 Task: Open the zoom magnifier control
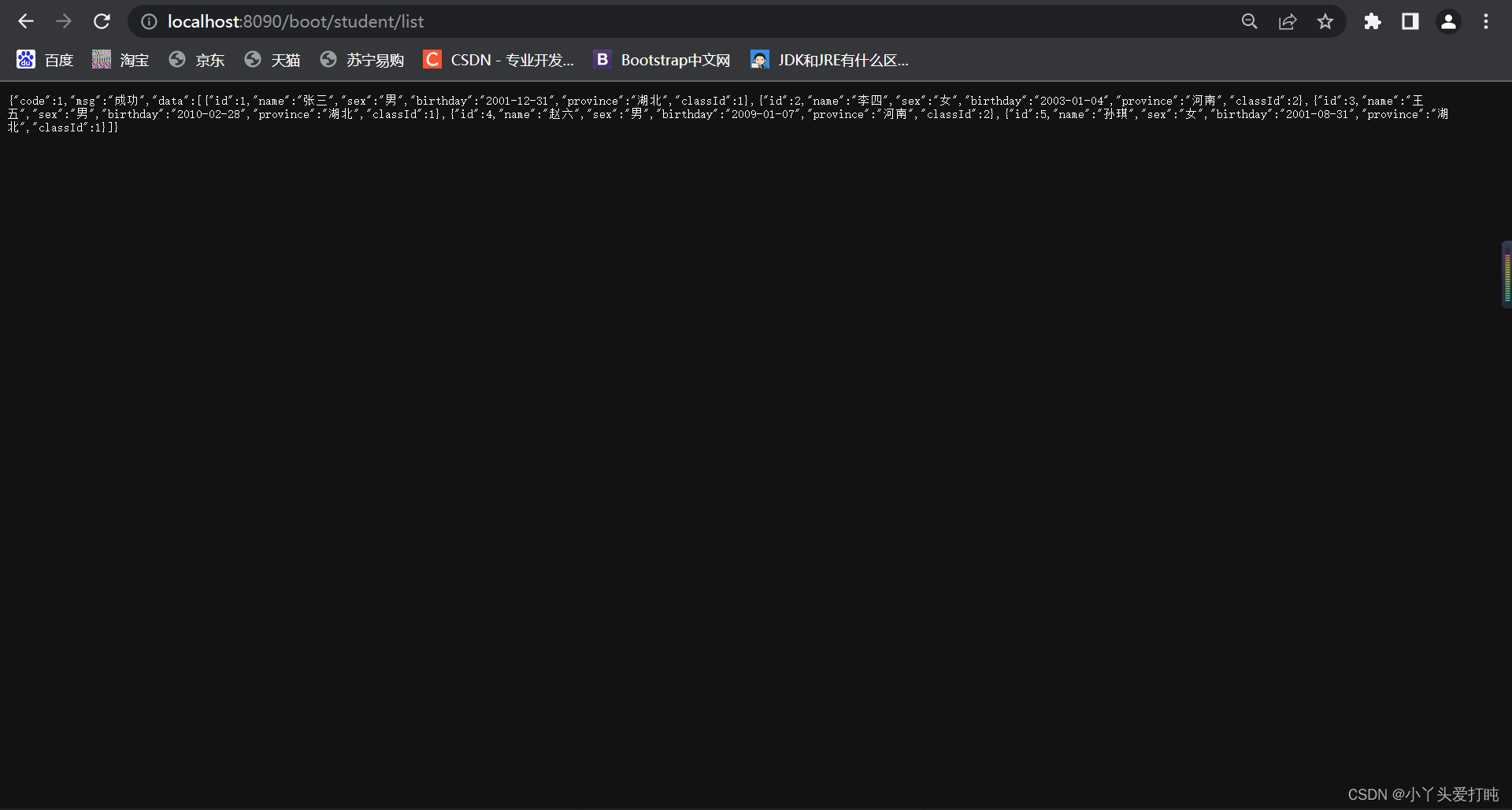[1250, 22]
